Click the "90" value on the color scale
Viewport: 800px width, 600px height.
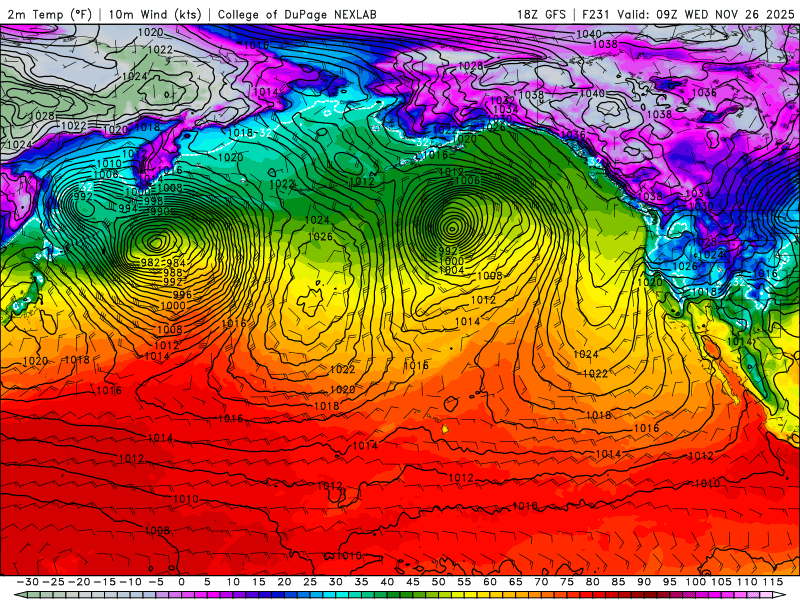[x=644, y=582]
